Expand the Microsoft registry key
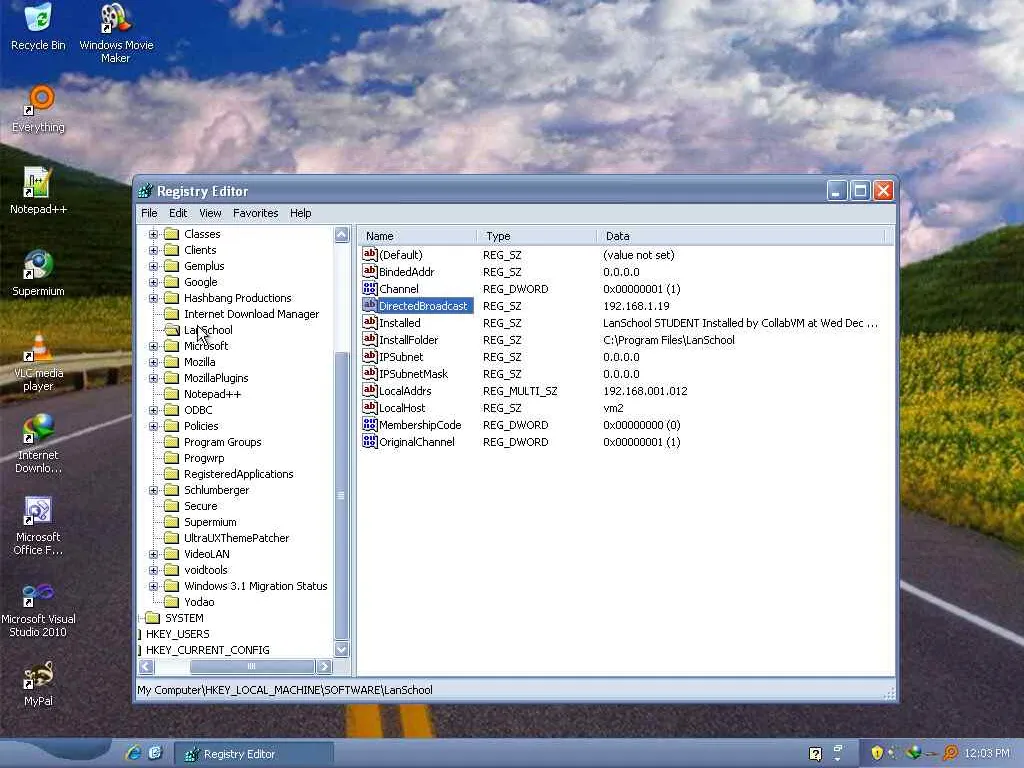 point(153,346)
